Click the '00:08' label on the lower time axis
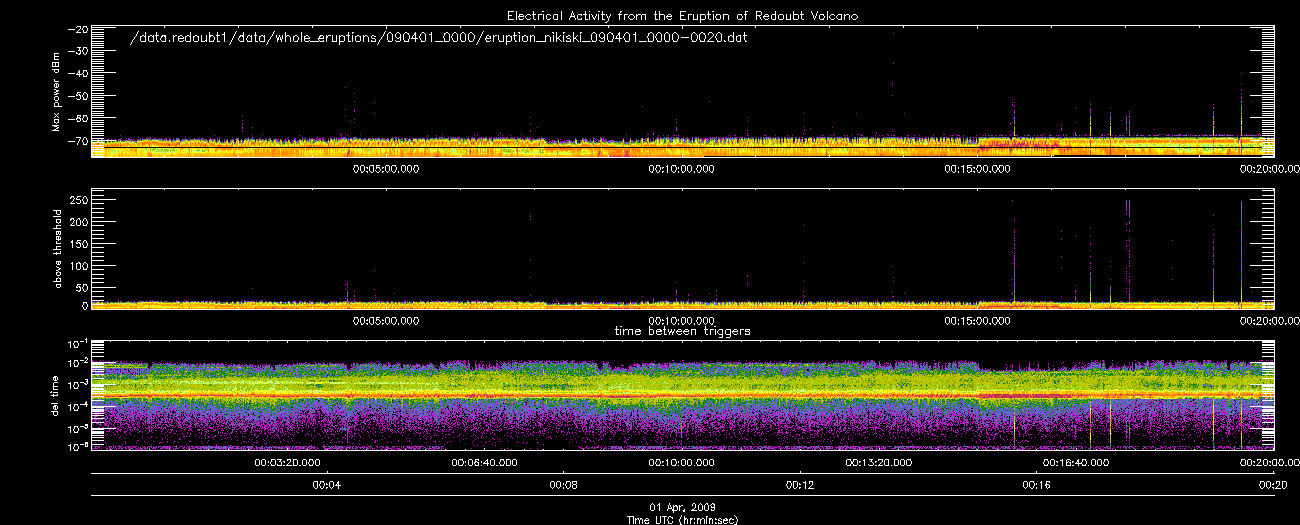Screen dimensions: 1300x525 click(x=563, y=485)
